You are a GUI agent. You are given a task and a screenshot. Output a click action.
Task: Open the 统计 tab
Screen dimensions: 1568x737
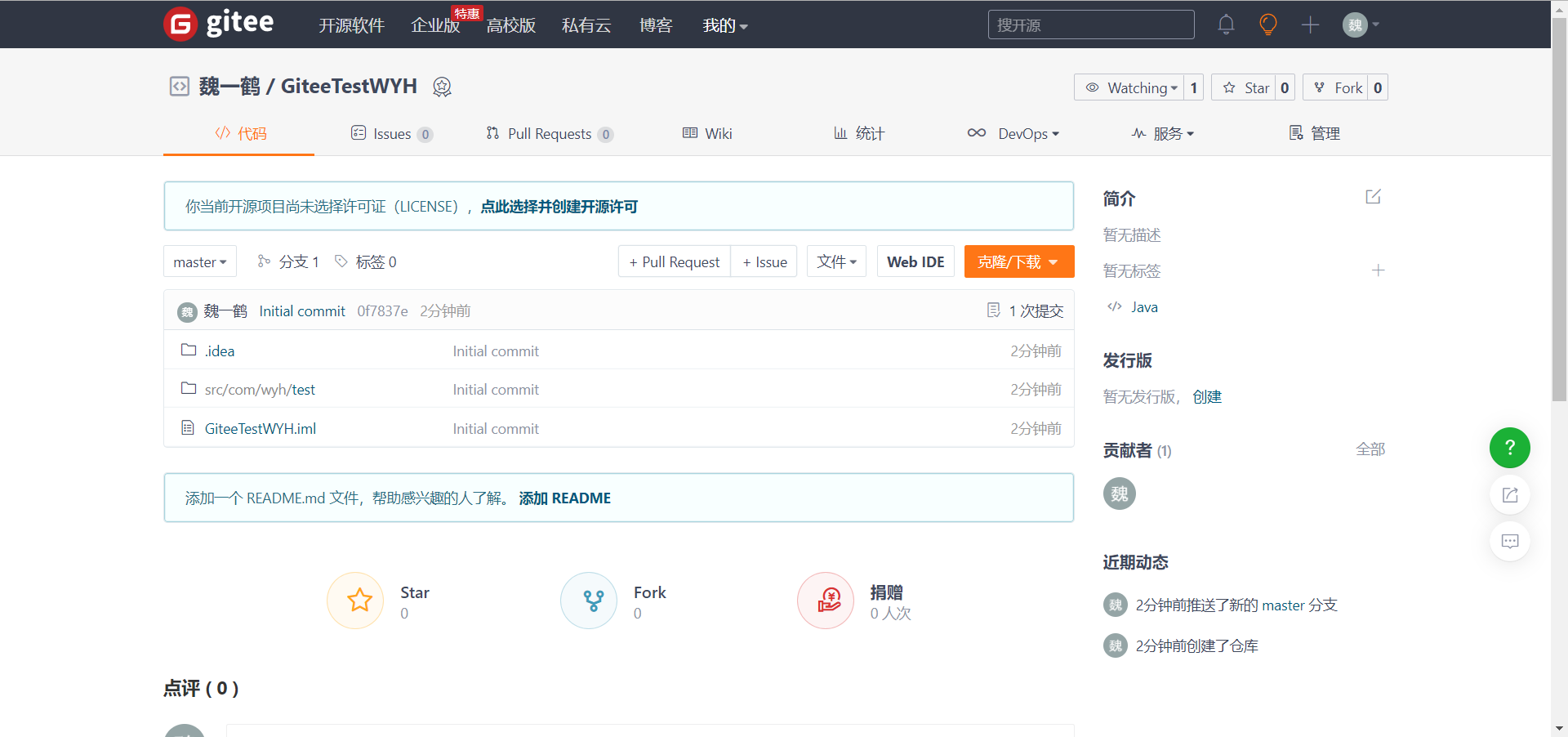(x=859, y=133)
